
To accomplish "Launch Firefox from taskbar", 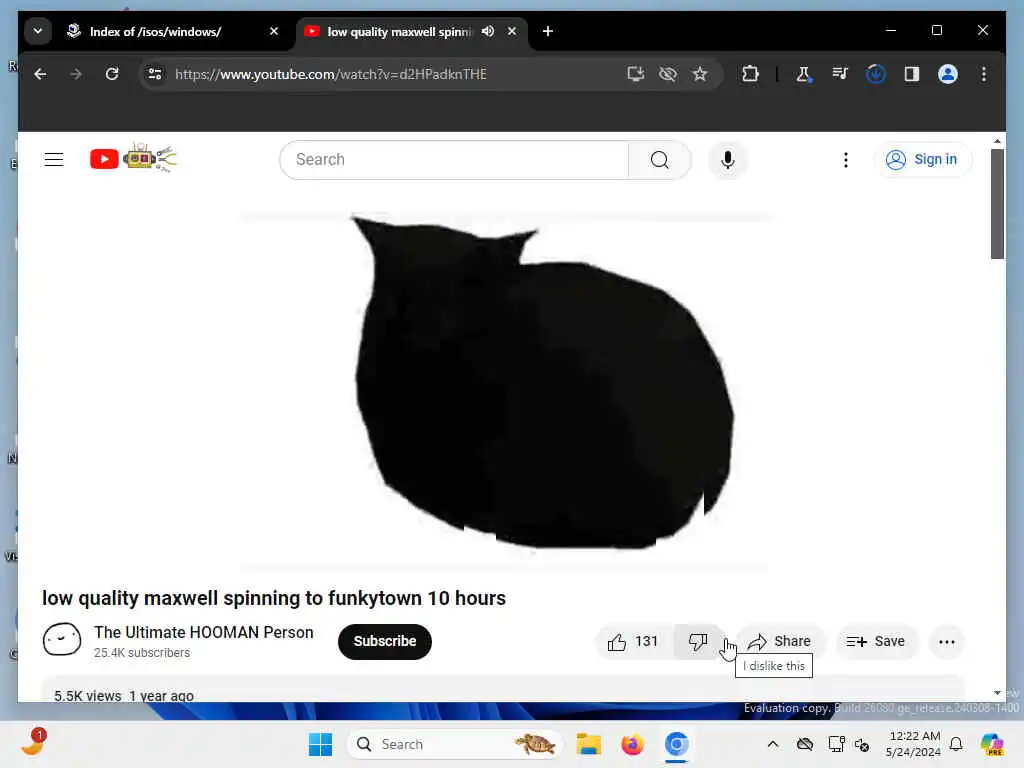I will click(x=632, y=744).
